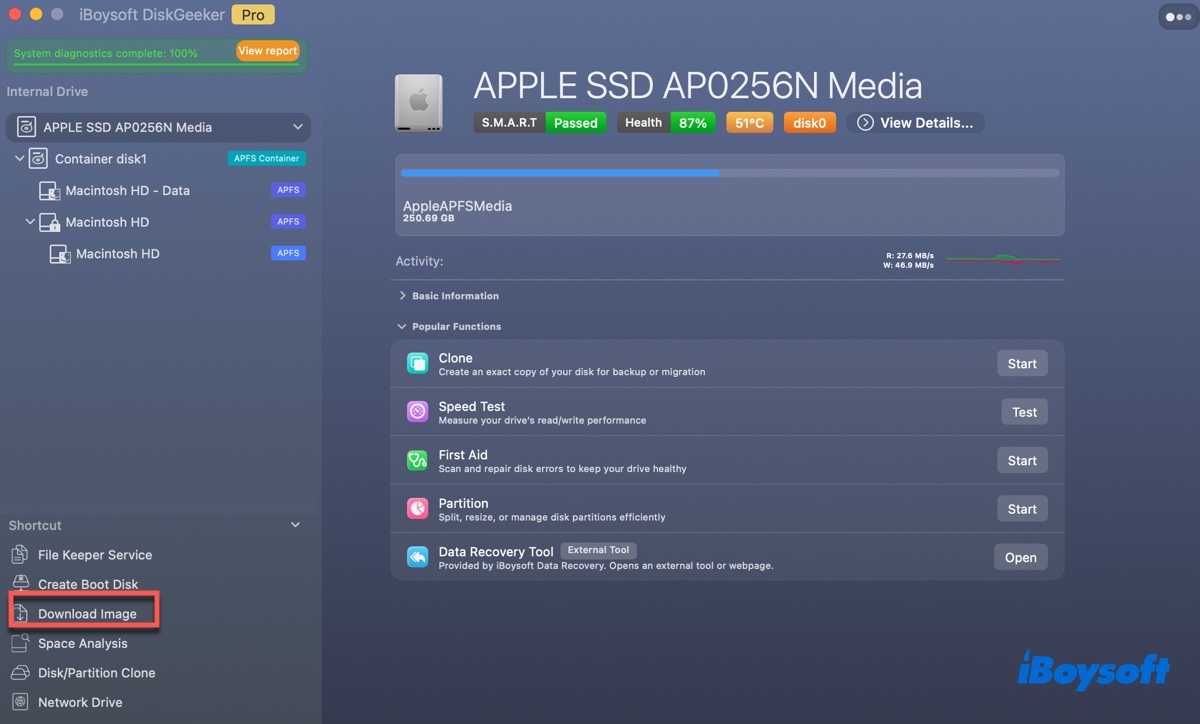Screen dimensions: 1200x724
Task: Click the disk0 identifier badge
Action: coord(809,123)
